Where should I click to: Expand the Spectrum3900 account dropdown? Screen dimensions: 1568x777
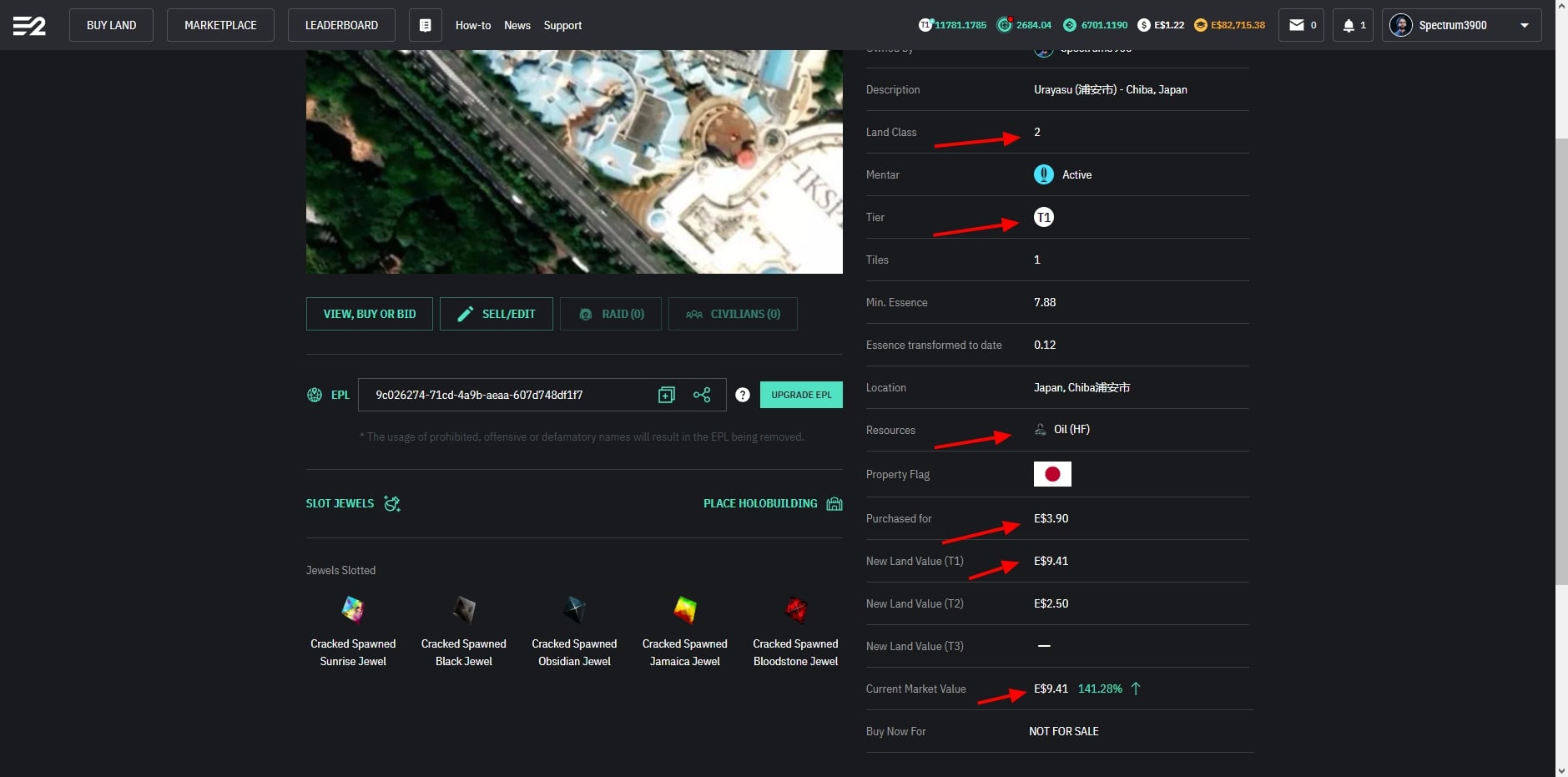(1524, 25)
